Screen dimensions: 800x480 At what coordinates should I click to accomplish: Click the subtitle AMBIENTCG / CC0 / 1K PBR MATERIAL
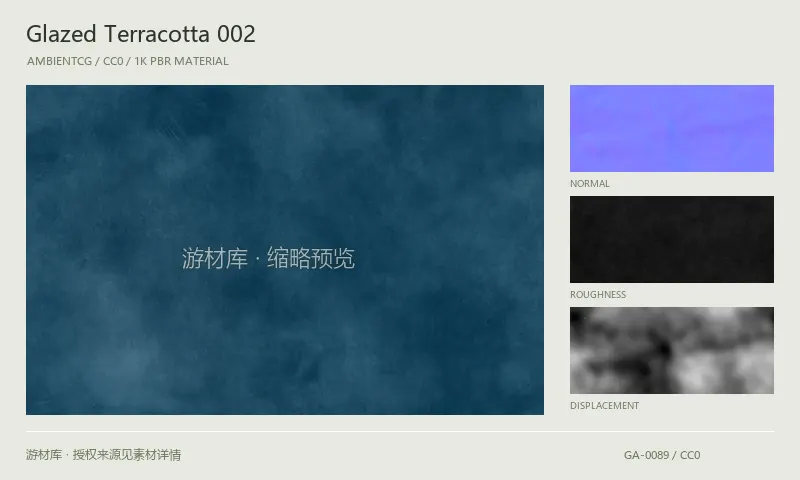pyautogui.click(x=128, y=61)
